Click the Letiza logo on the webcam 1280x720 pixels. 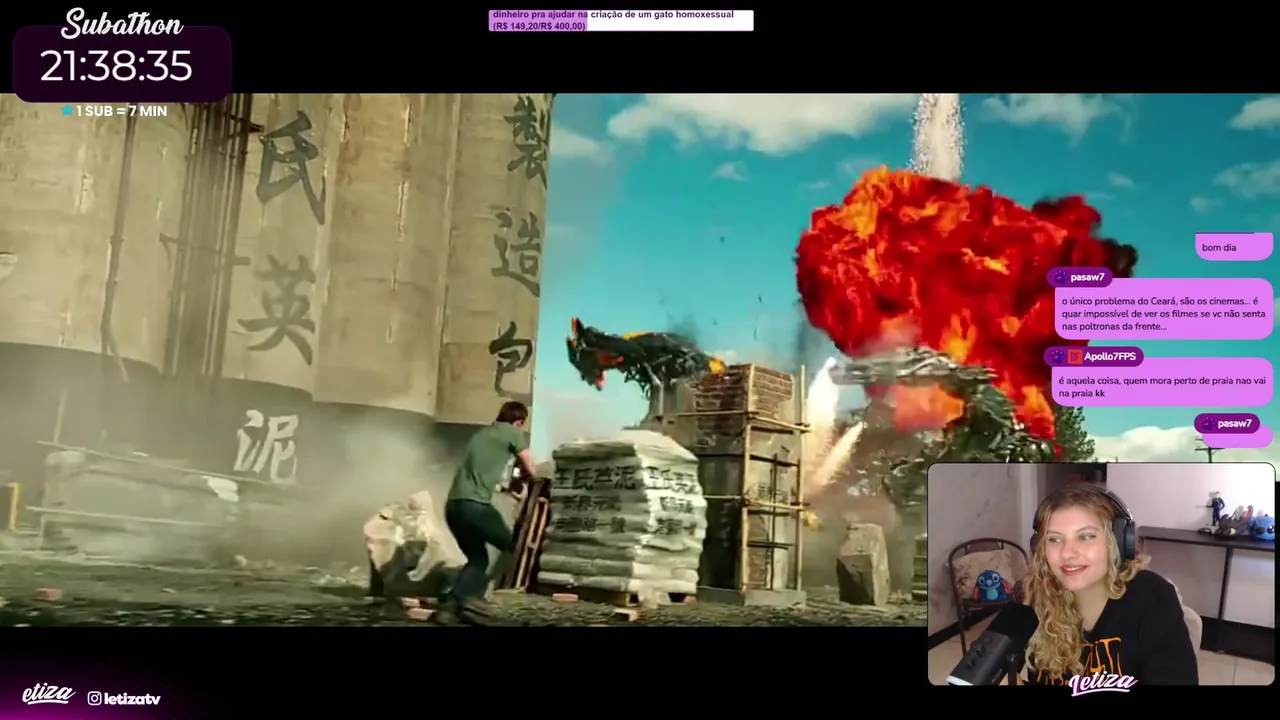point(1103,683)
